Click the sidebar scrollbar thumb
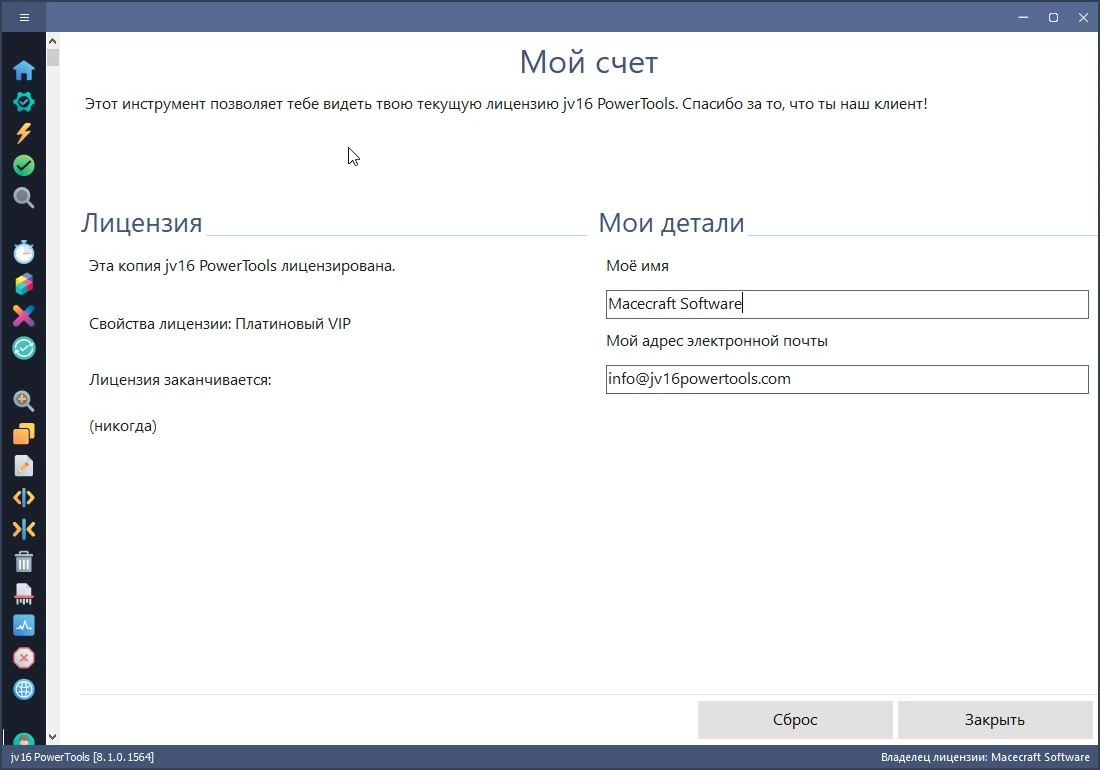Image resolution: width=1100 pixels, height=770 pixels. [x=53, y=58]
